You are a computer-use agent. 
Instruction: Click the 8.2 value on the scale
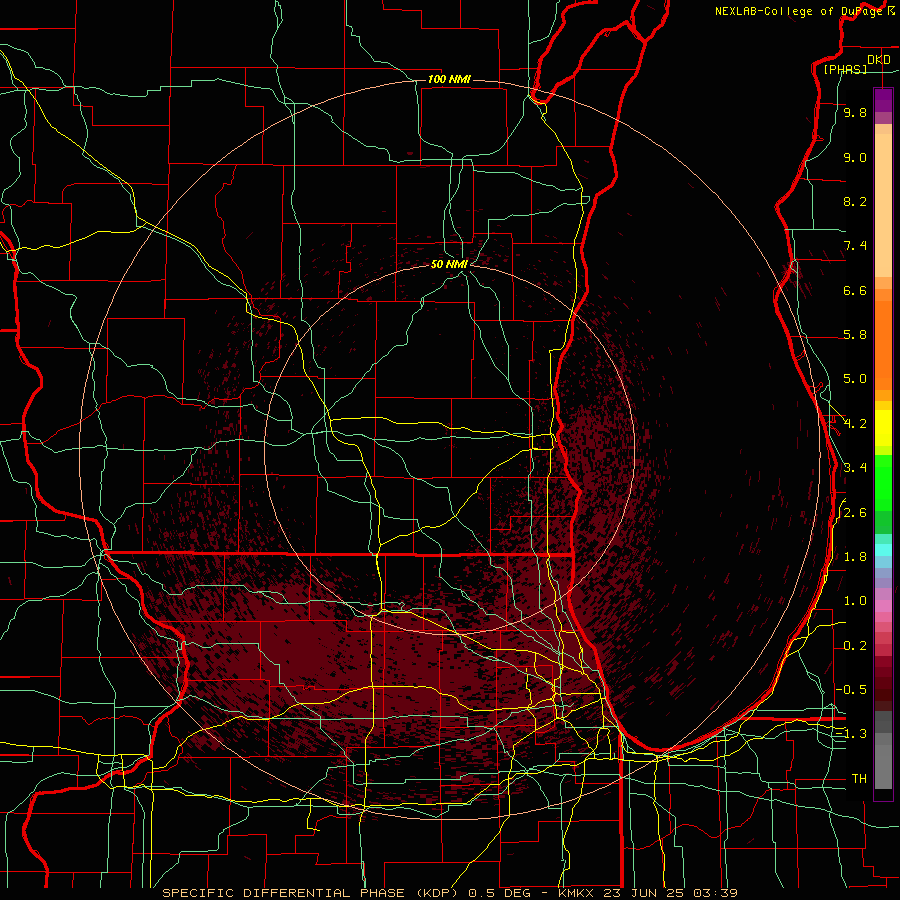coord(855,201)
